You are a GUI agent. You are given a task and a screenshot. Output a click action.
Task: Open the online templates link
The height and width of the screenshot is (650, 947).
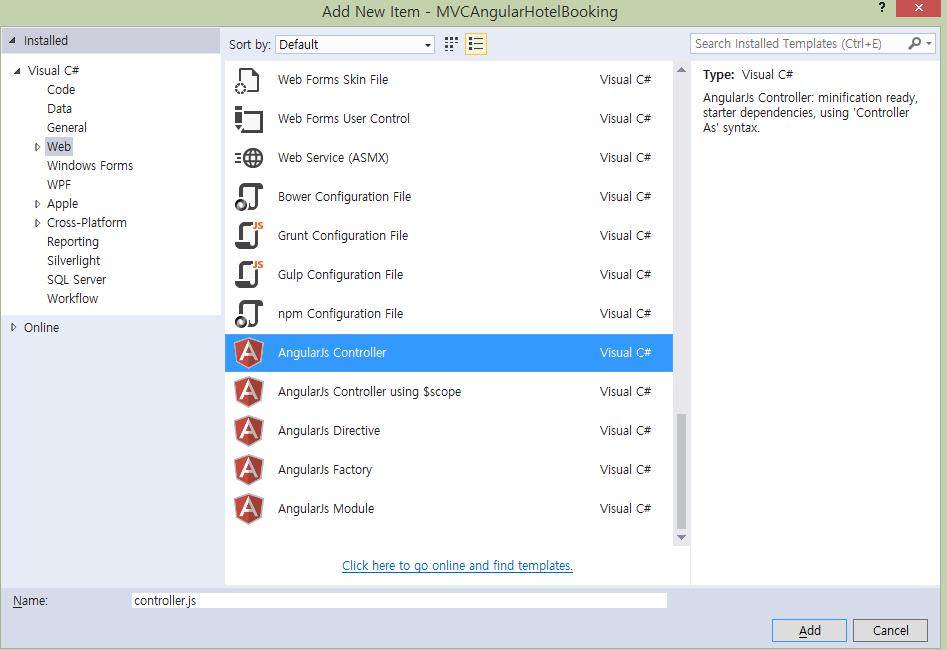click(457, 566)
